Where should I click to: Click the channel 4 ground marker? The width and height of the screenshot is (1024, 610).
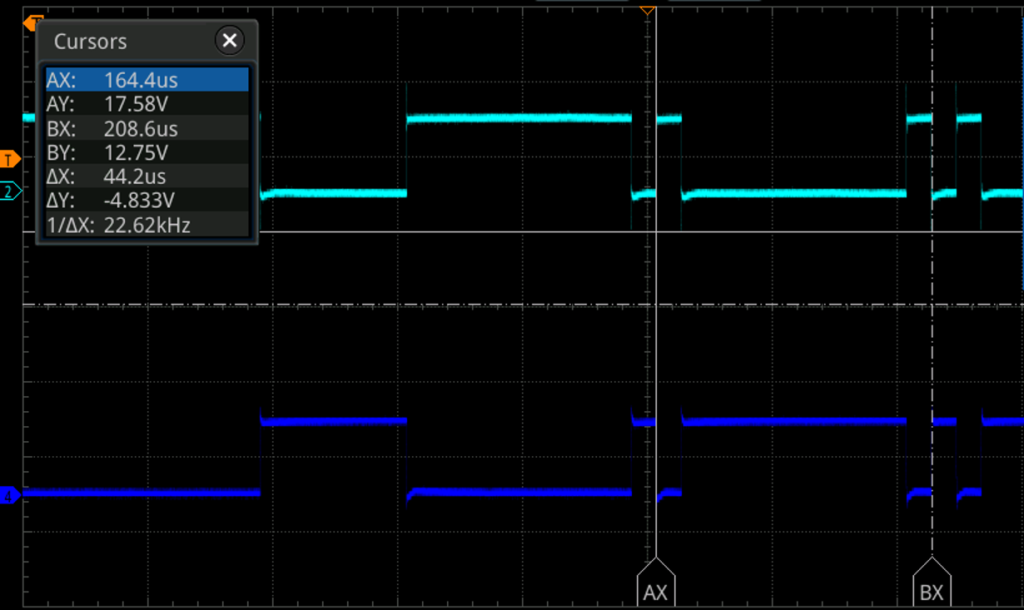(x=9, y=496)
